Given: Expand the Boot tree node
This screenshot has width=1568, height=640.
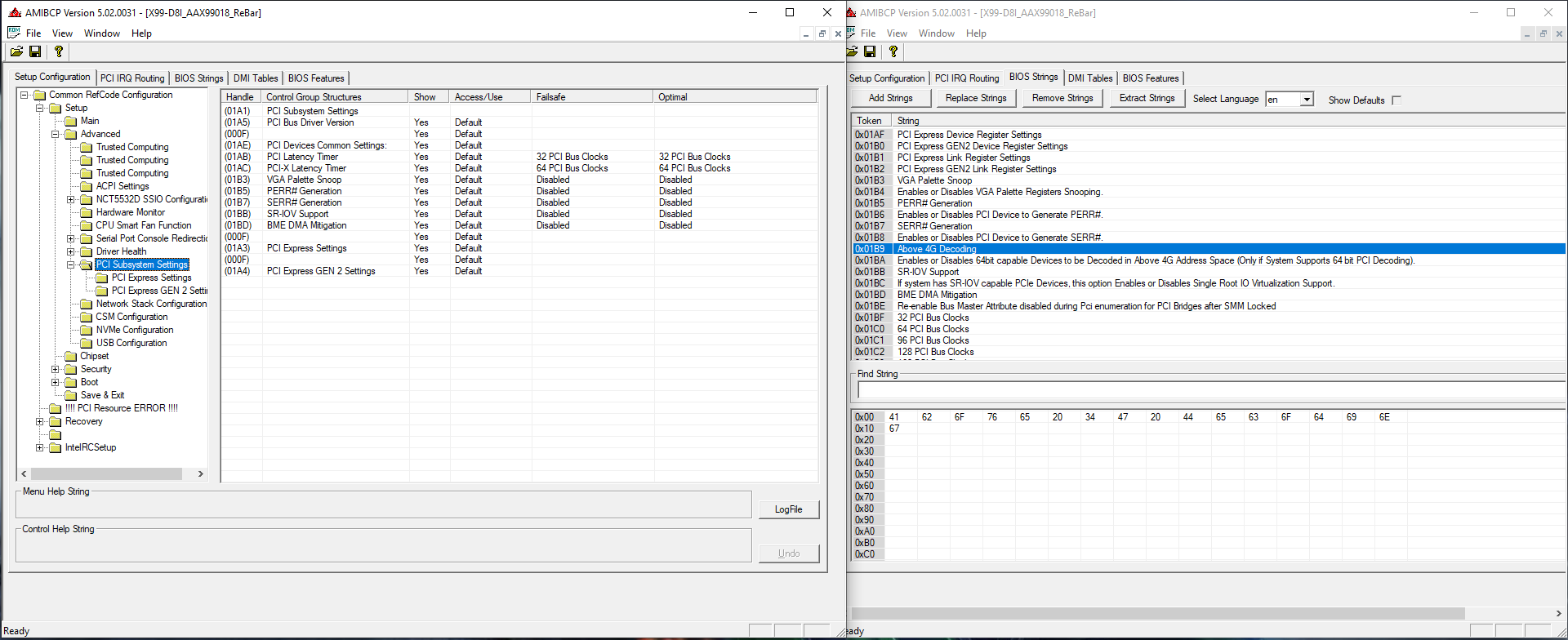Looking at the screenshot, I should click(55, 382).
